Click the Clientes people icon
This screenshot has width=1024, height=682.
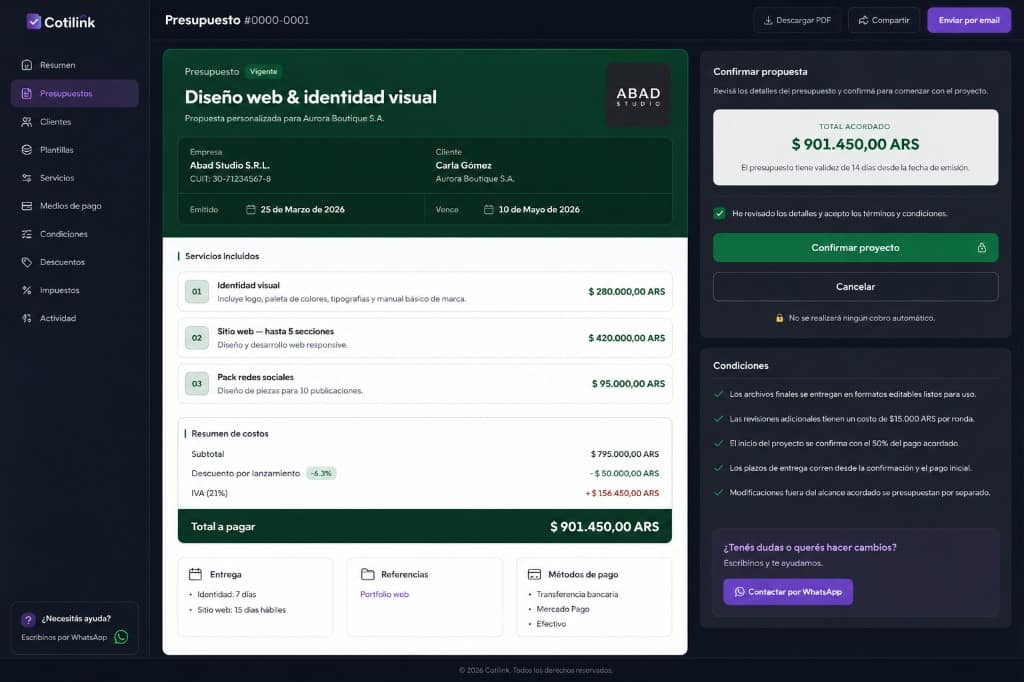[x=27, y=122]
